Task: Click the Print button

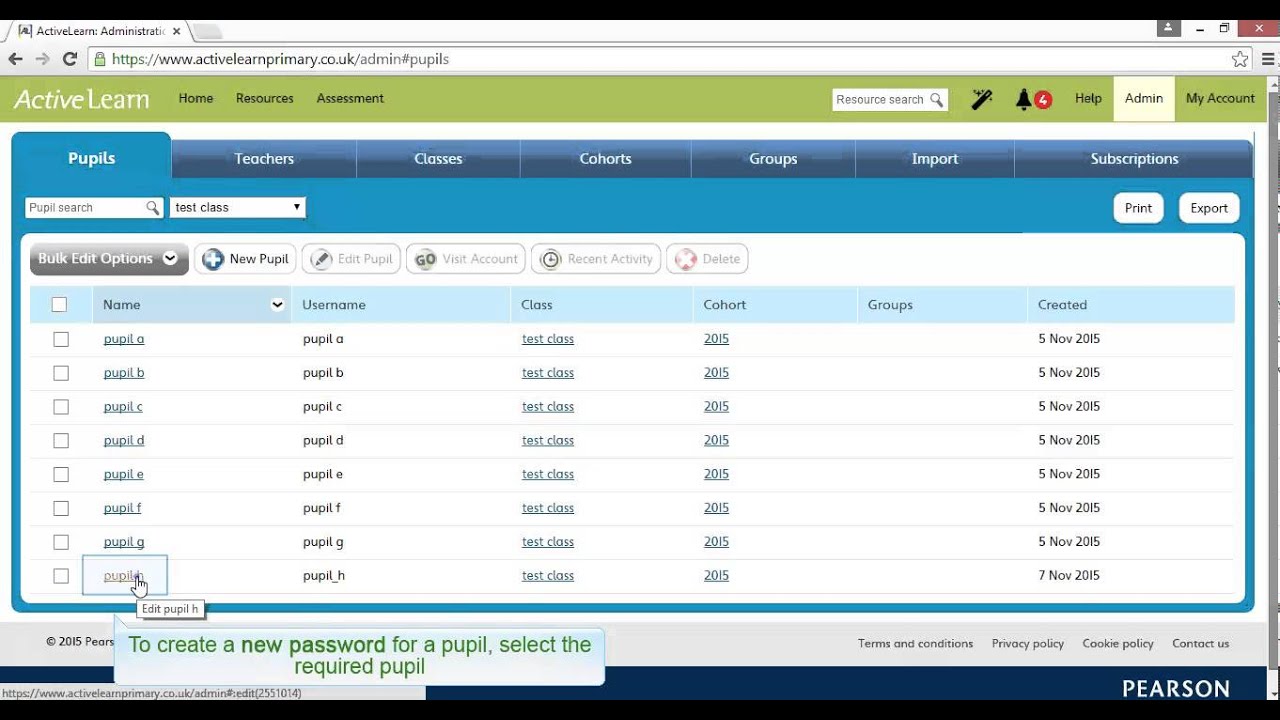Action: coord(1138,208)
